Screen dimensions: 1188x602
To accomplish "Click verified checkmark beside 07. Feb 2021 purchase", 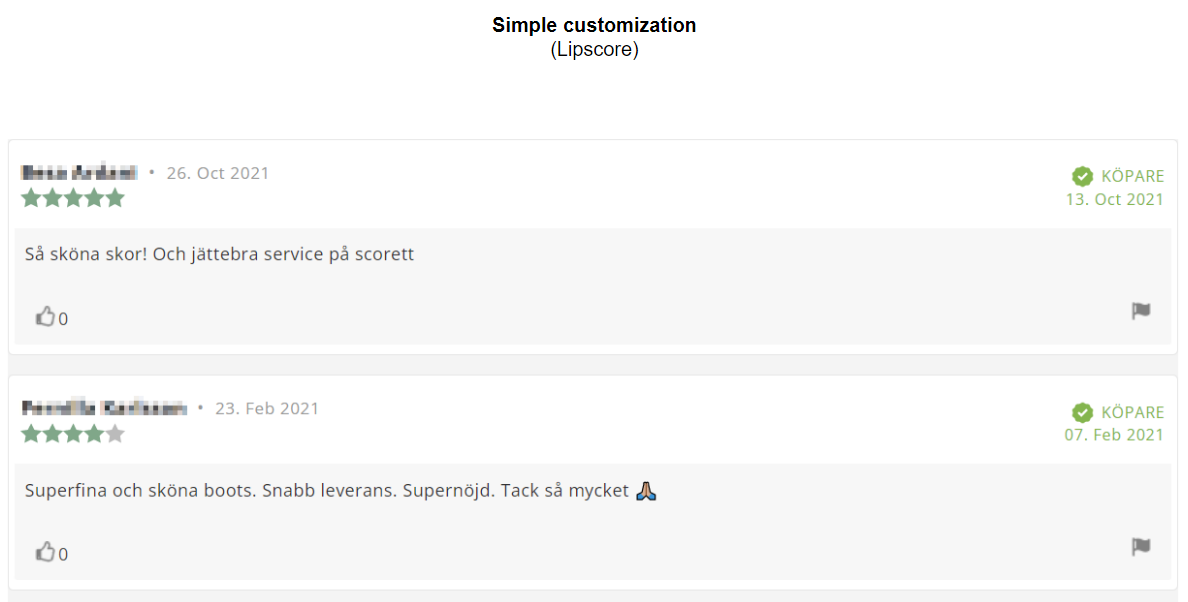I will pyautogui.click(x=1082, y=413).
